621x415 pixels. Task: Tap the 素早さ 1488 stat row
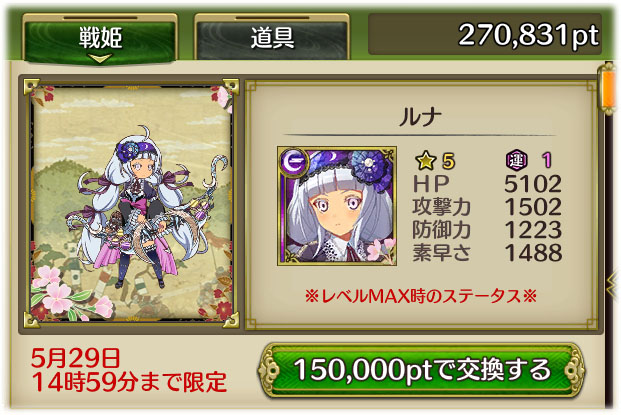click(487, 253)
